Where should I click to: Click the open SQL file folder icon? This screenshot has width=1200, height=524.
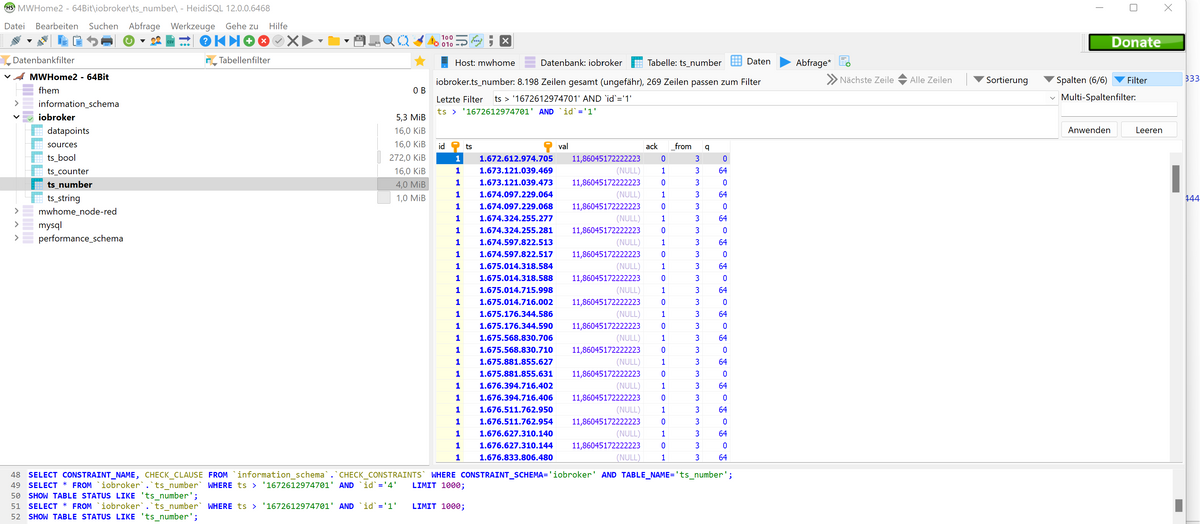click(334, 41)
